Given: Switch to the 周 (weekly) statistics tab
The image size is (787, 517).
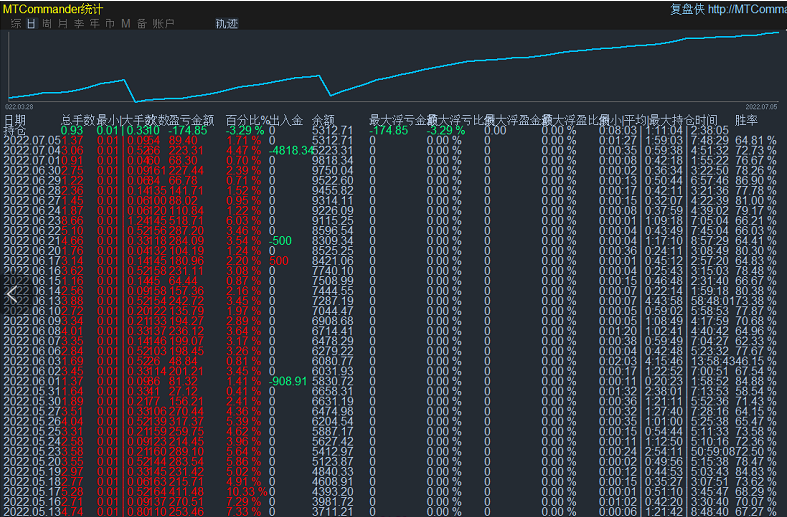Looking at the screenshot, I should tap(47, 23).
